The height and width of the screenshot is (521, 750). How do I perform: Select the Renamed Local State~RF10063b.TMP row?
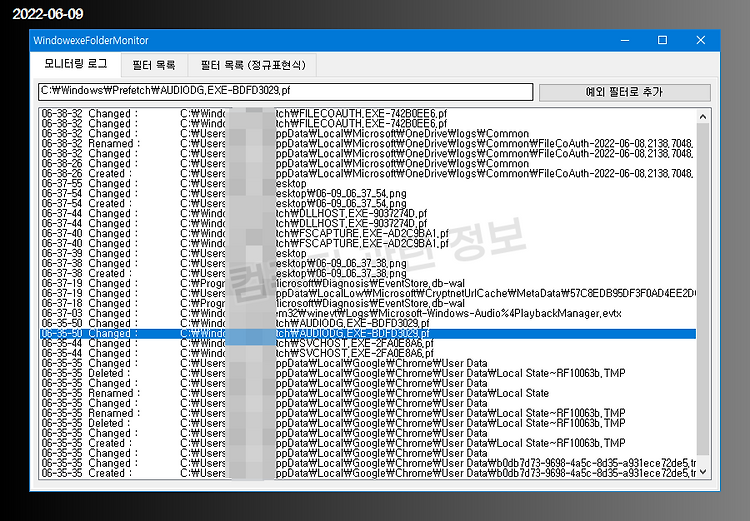pos(367,413)
